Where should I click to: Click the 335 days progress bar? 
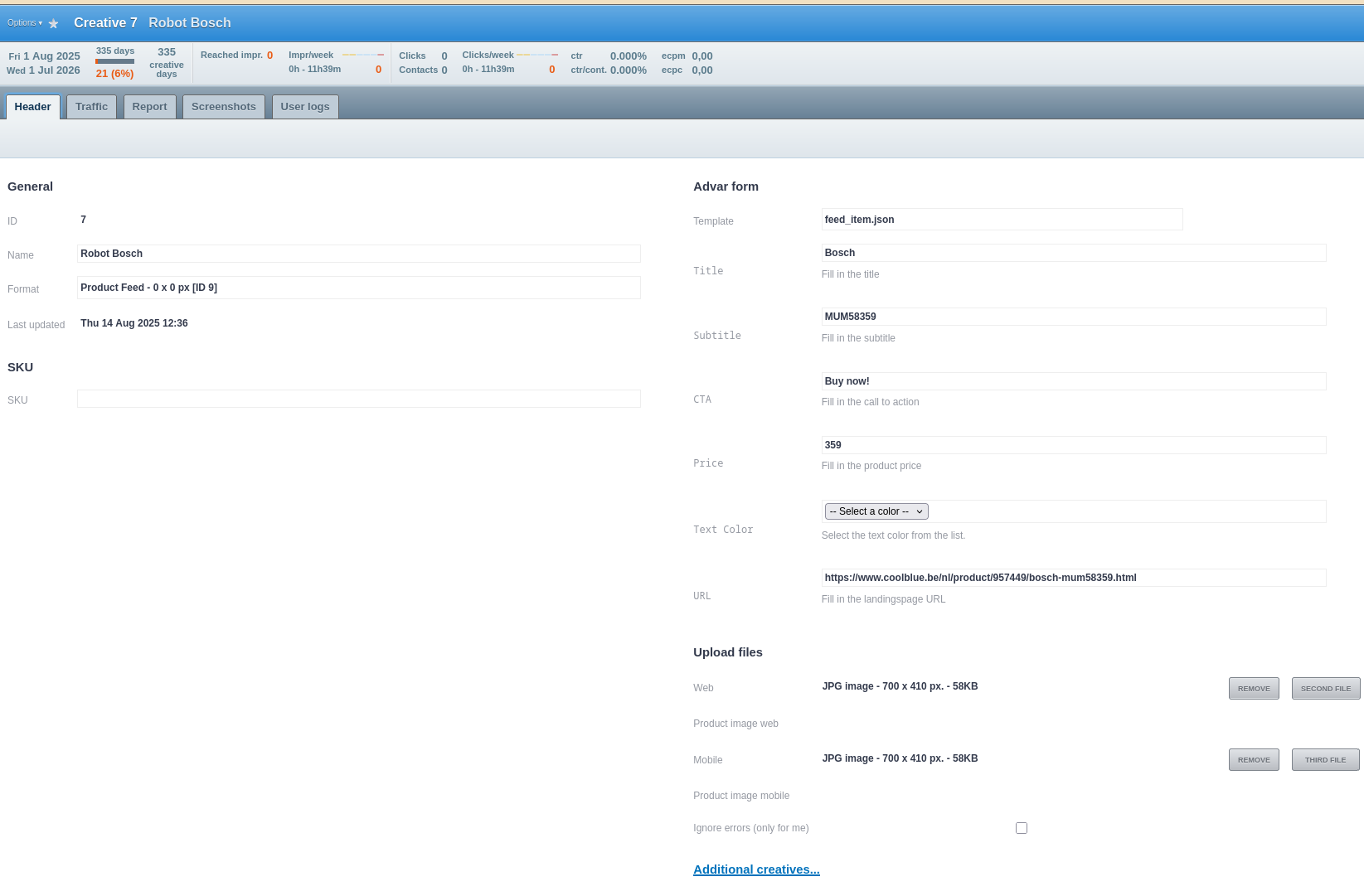pyautogui.click(x=114, y=61)
